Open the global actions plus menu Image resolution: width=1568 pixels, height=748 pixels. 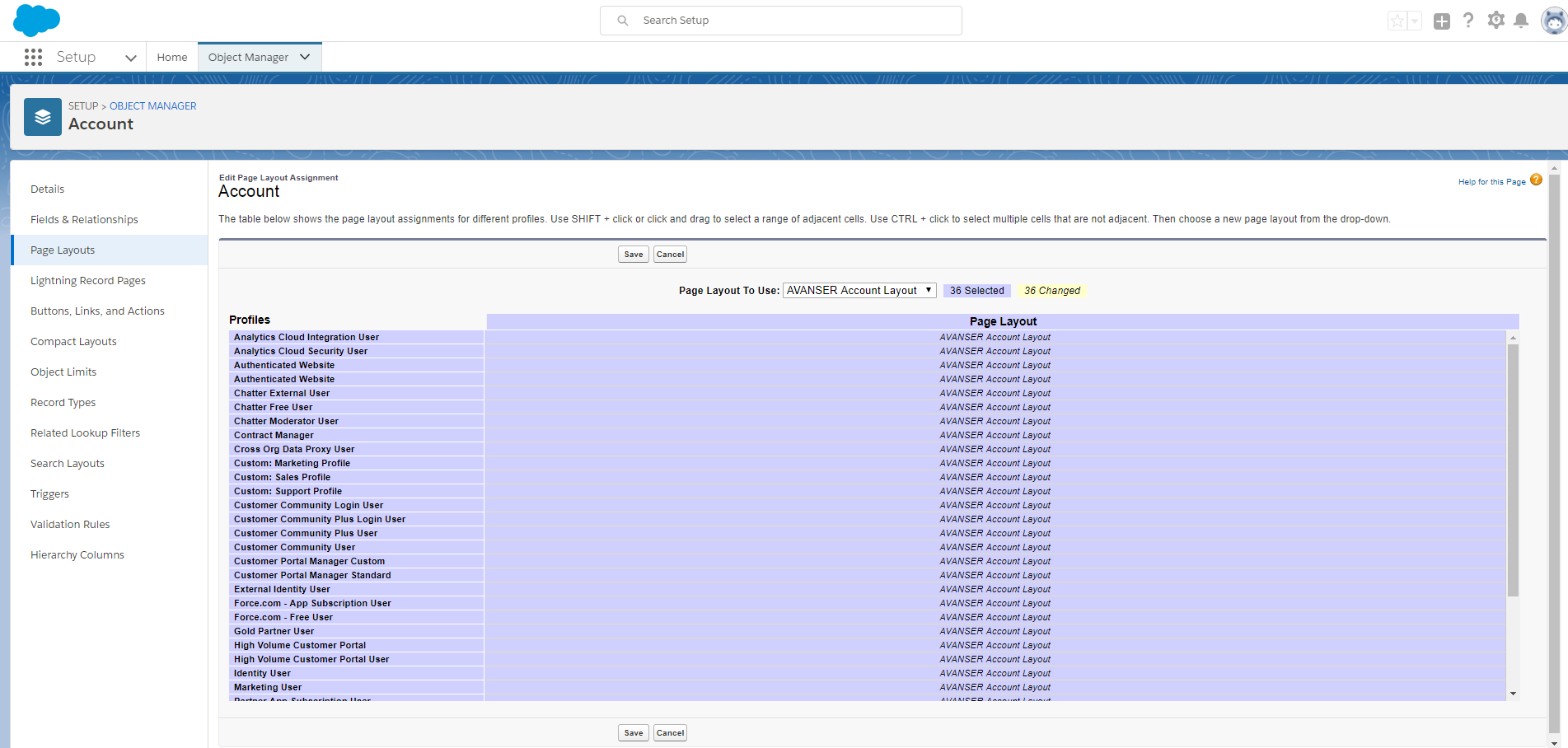click(1441, 21)
